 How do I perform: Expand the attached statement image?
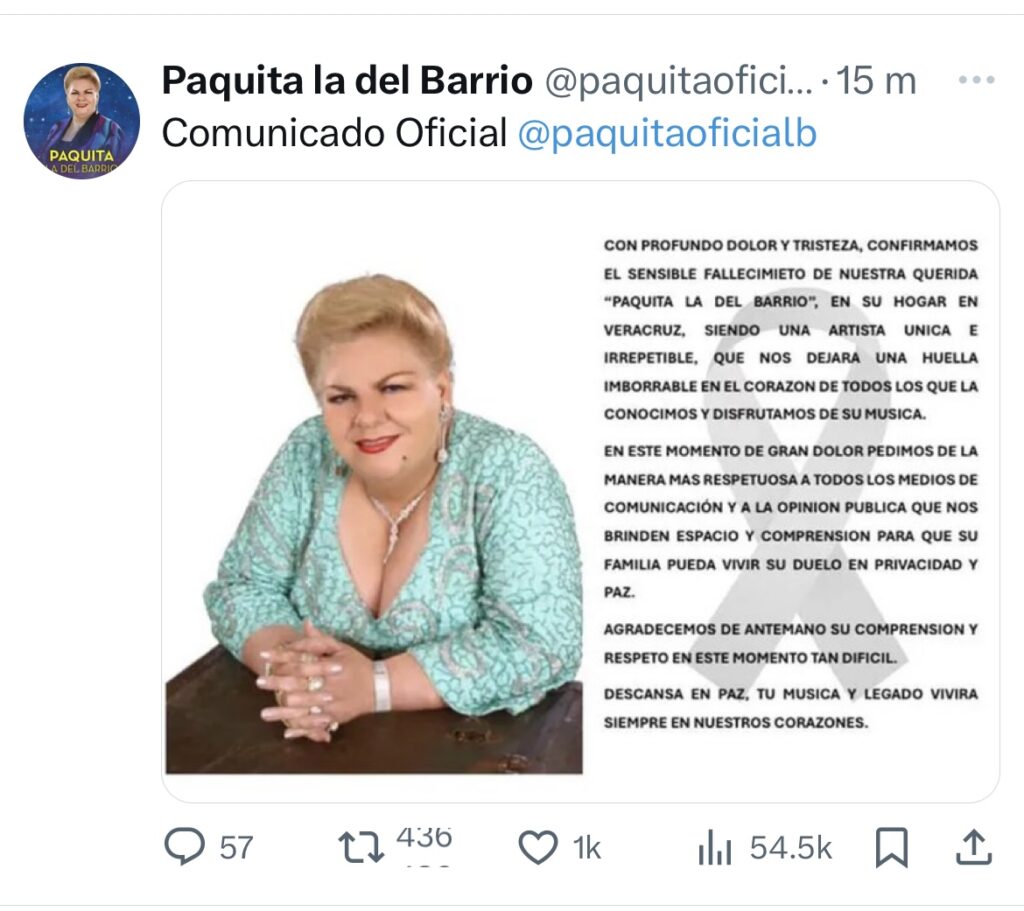[x=581, y=491]
